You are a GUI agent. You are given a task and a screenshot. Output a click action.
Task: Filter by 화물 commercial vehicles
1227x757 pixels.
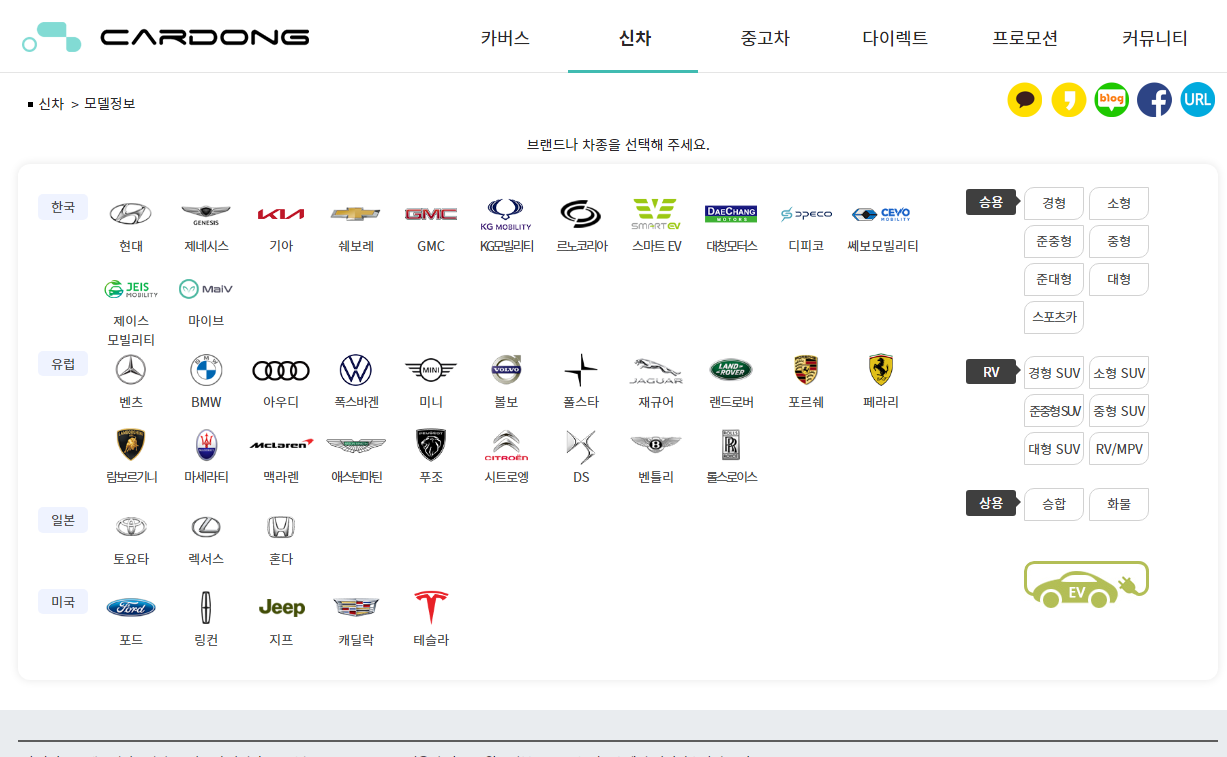[1119, 504]
